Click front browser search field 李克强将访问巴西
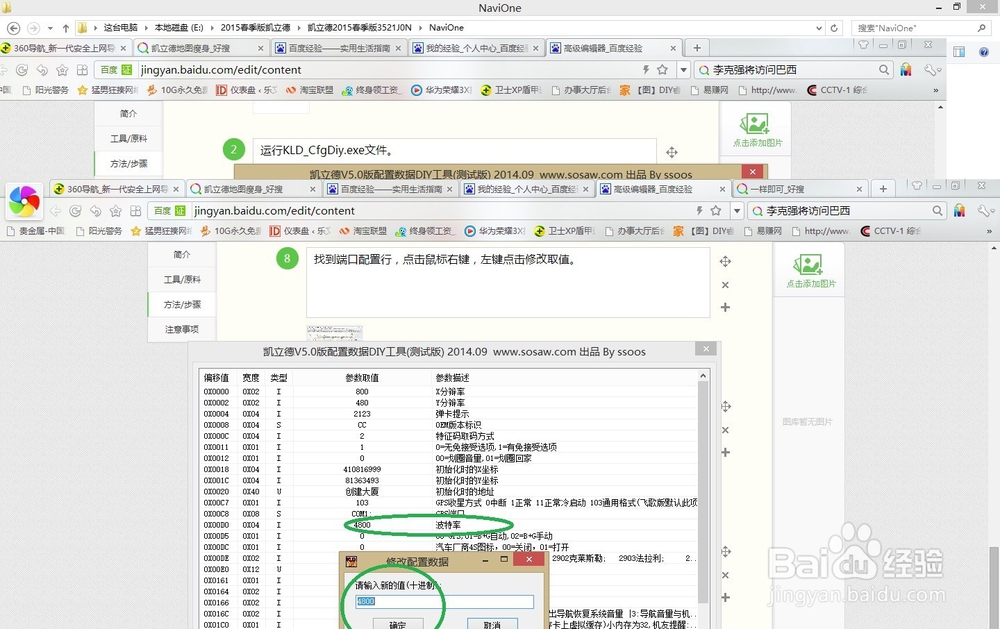1000x629 pixels. tap(845, 211)
